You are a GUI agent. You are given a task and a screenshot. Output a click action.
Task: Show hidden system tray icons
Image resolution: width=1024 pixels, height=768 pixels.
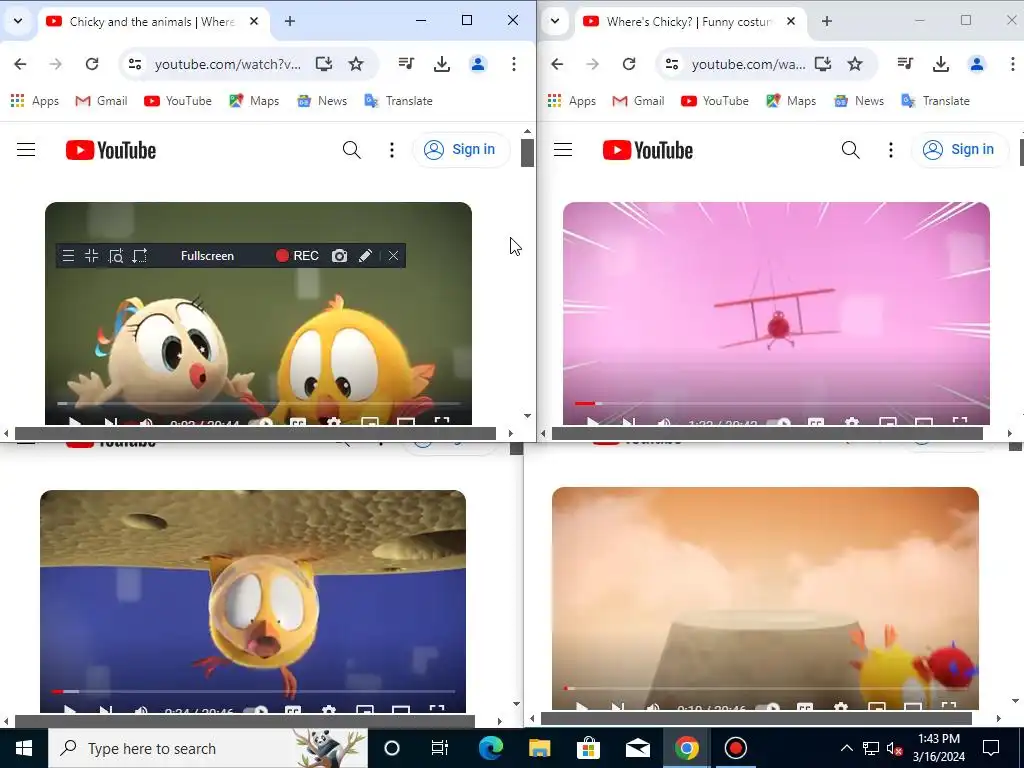[x=846, y=748]
